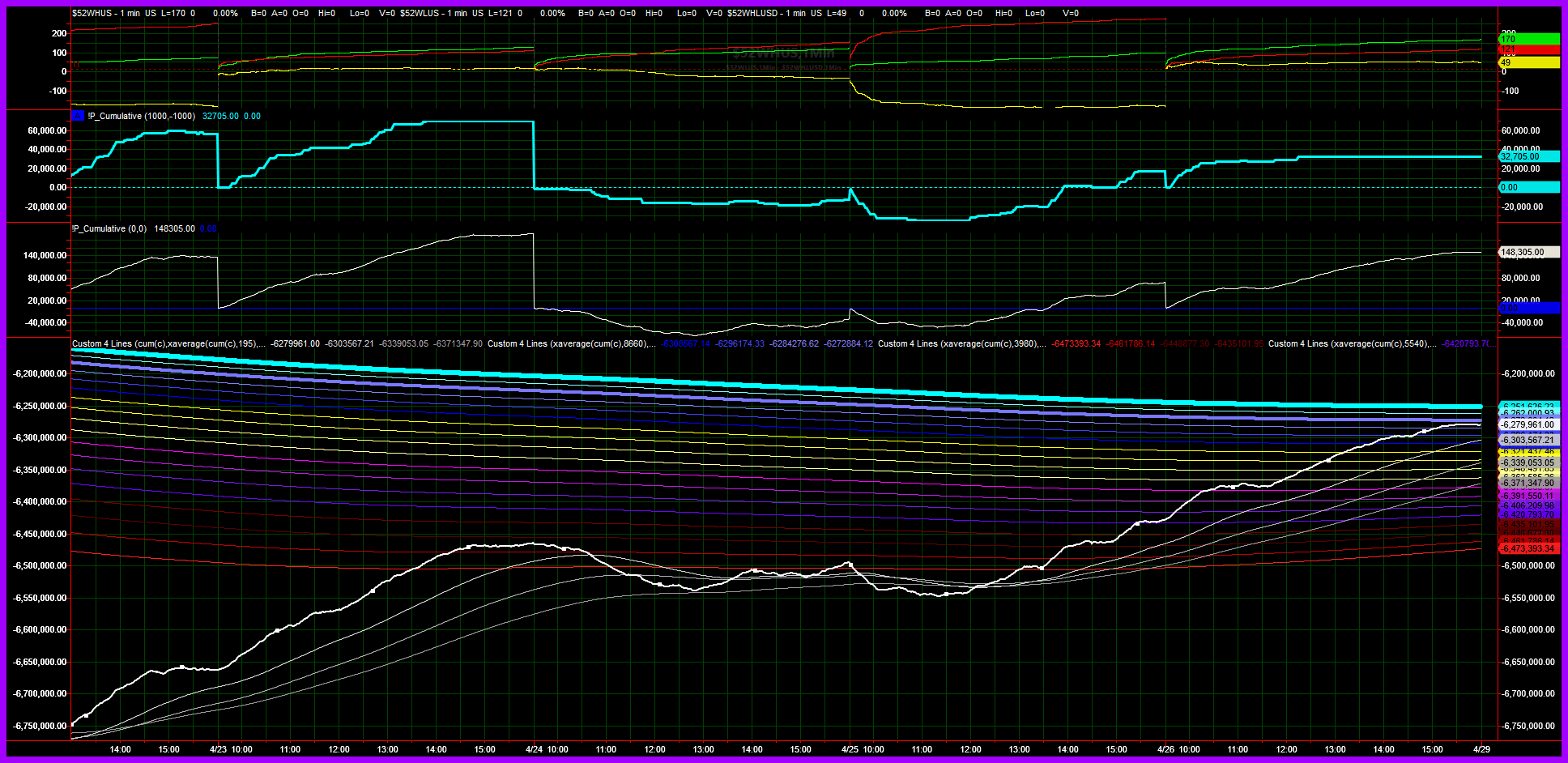Open the Custom 4 Lines xaverage 195 label

168,343
